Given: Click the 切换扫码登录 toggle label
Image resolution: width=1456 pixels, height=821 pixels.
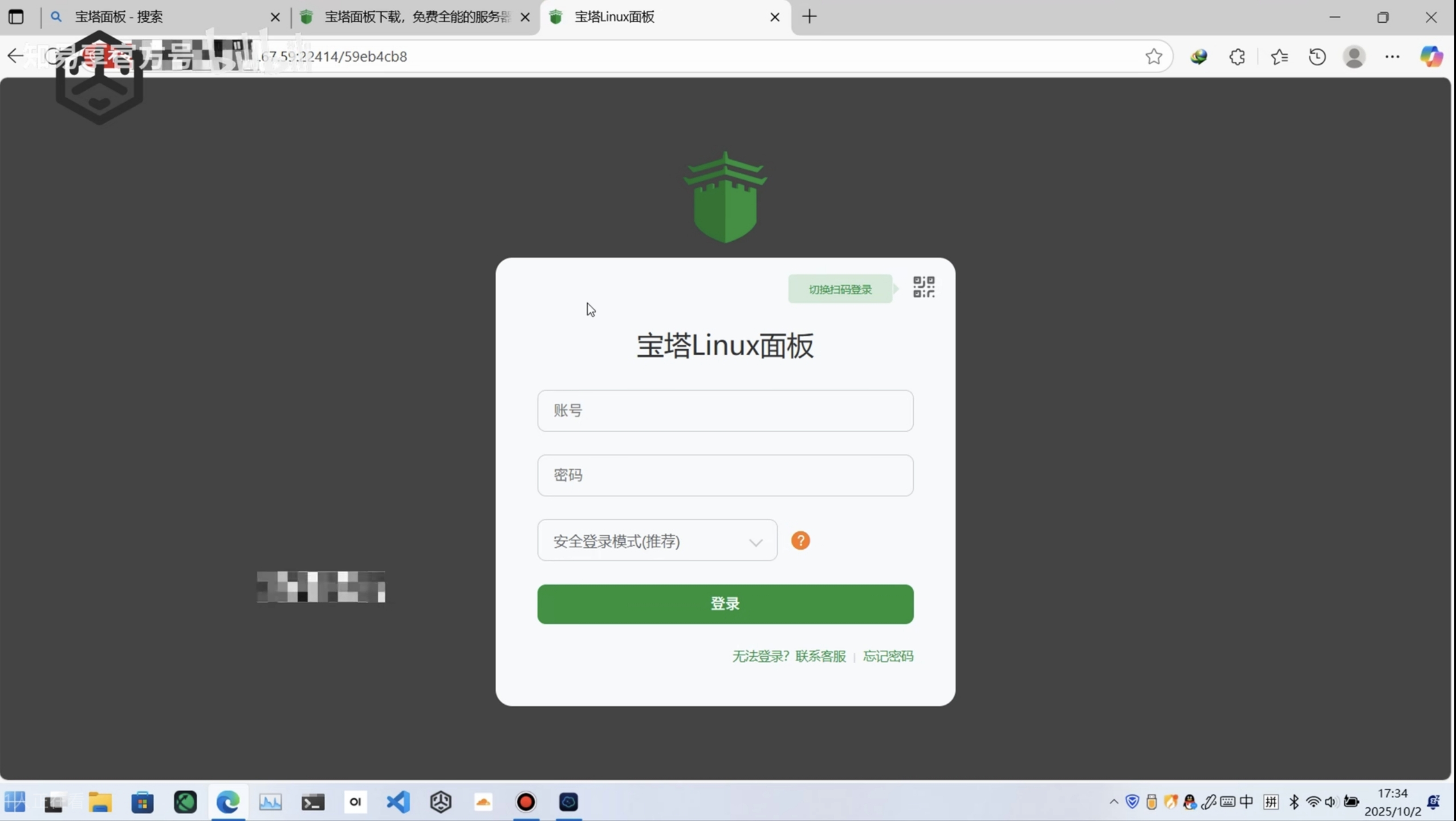Looking at the screenshot, I should [840, 289].
